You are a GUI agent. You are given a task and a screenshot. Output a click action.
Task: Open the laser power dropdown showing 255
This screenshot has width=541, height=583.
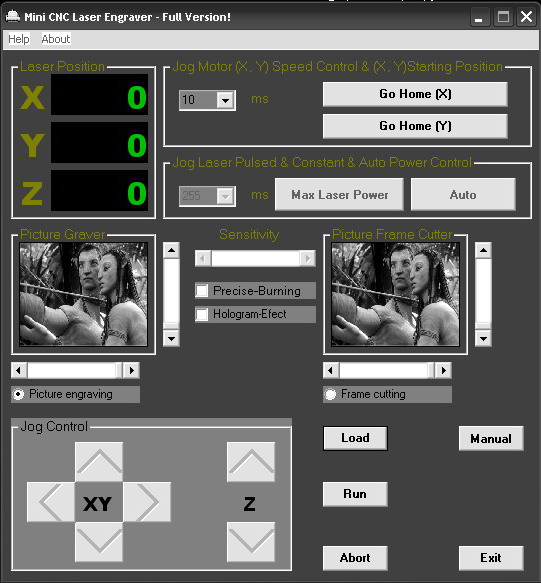225,196
